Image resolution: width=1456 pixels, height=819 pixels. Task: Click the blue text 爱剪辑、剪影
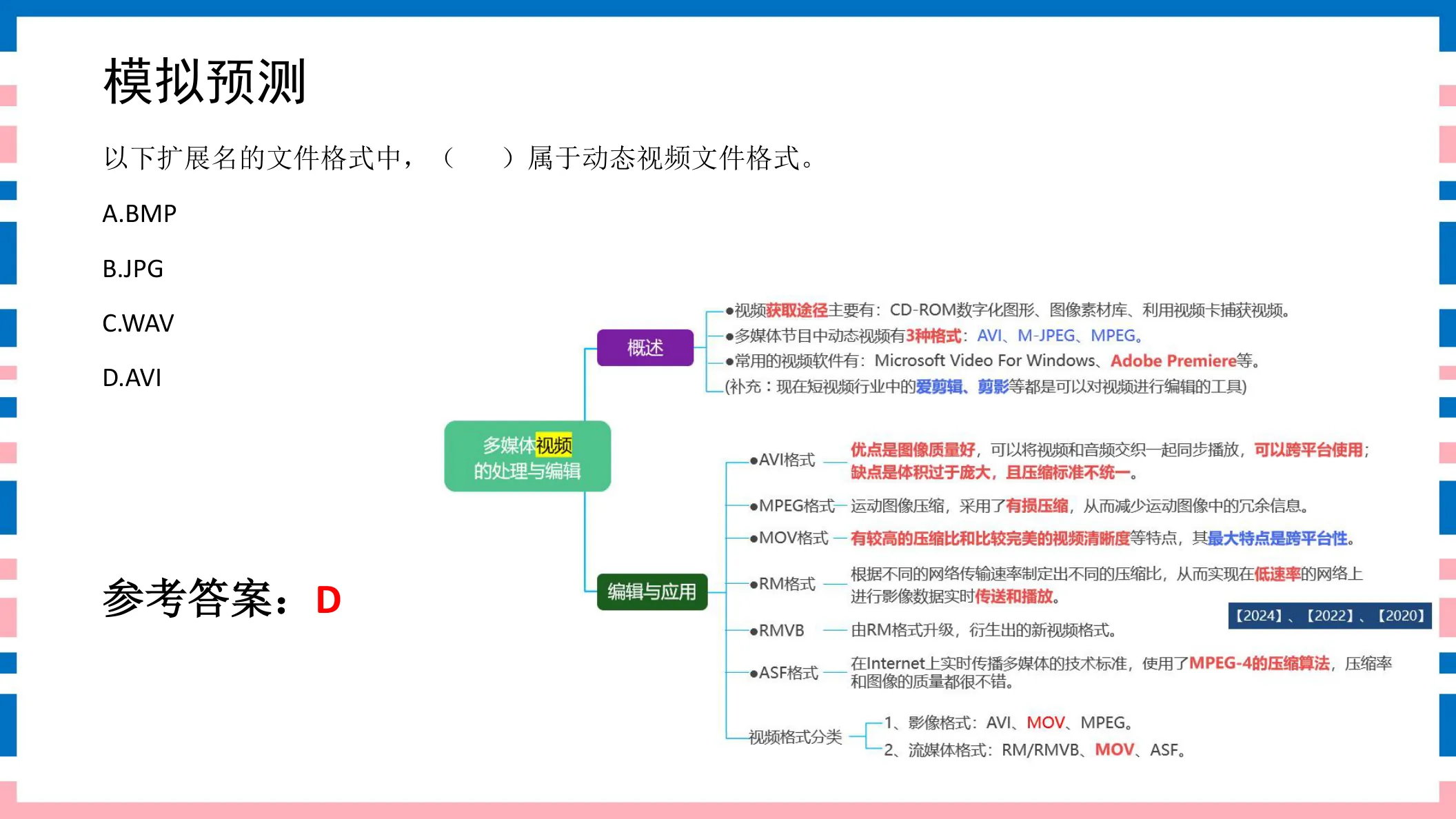(962, 387)
